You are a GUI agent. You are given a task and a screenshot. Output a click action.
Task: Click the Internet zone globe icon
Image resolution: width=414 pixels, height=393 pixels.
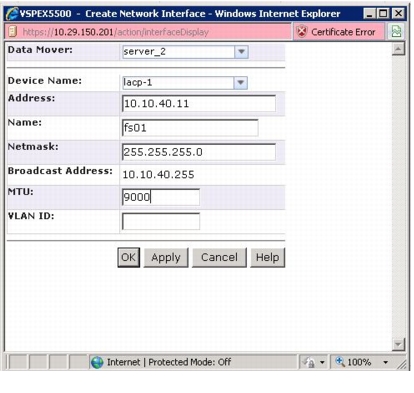click(x=97, y=362)
